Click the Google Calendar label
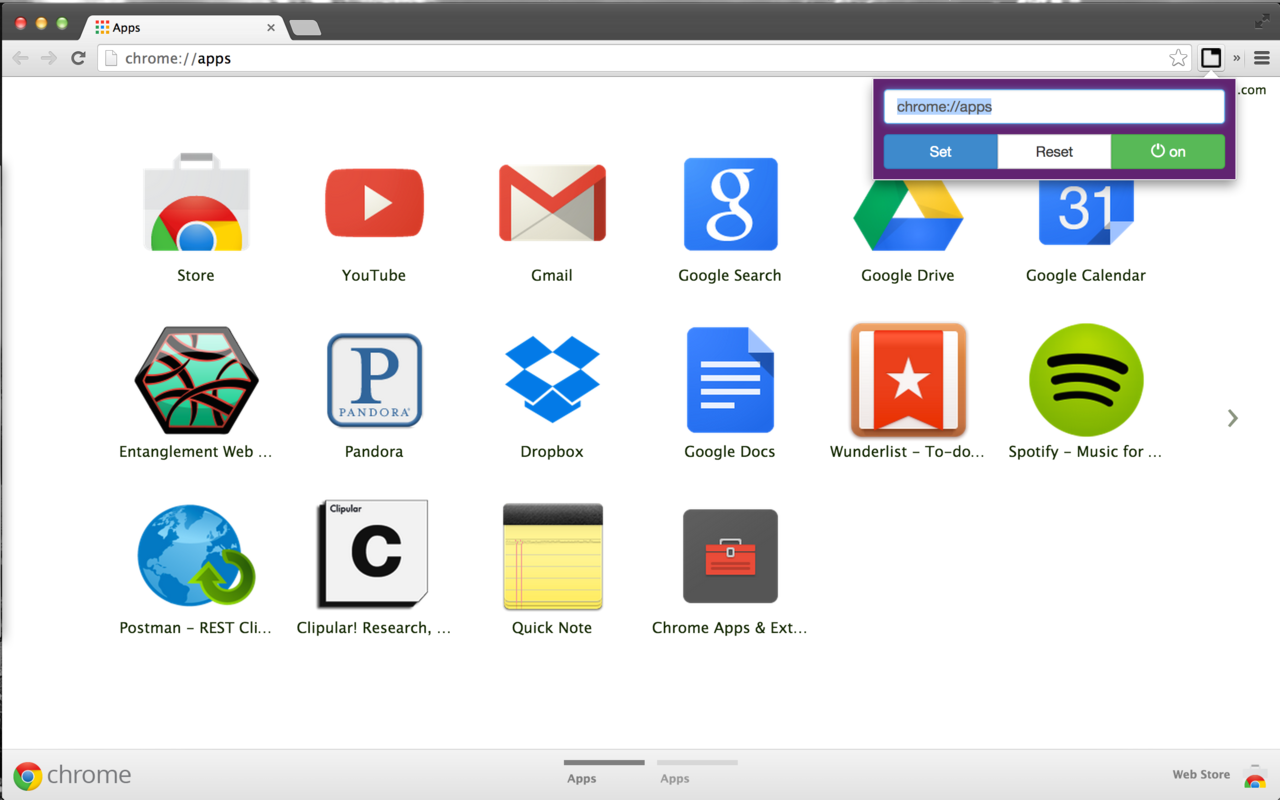Viewport: 1280px width, 800px height. pyautogui.click(x=1086, y=275)
